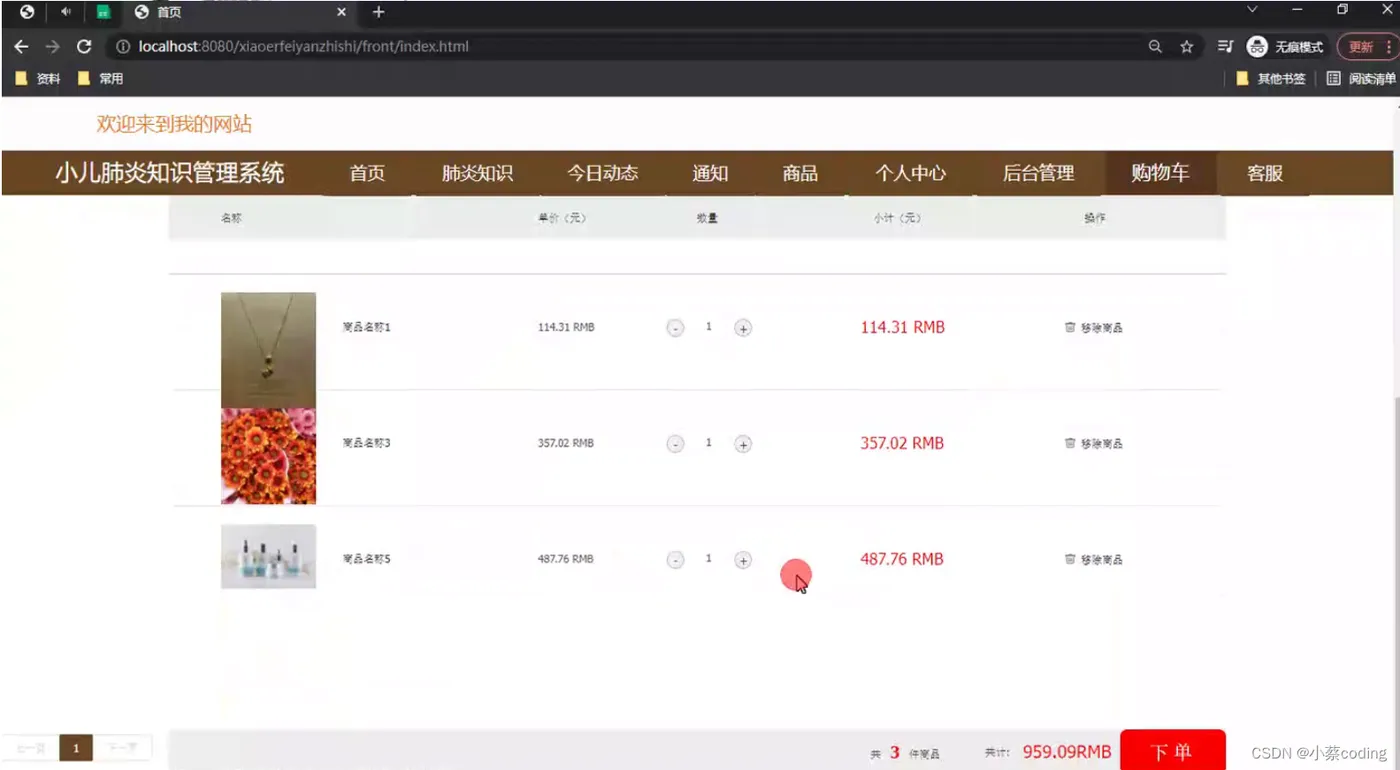Image resolution: width=1400 pixels, height=770 pixels.
Task: Click the red 114.31 RMB subtotal
Action: 902,327
